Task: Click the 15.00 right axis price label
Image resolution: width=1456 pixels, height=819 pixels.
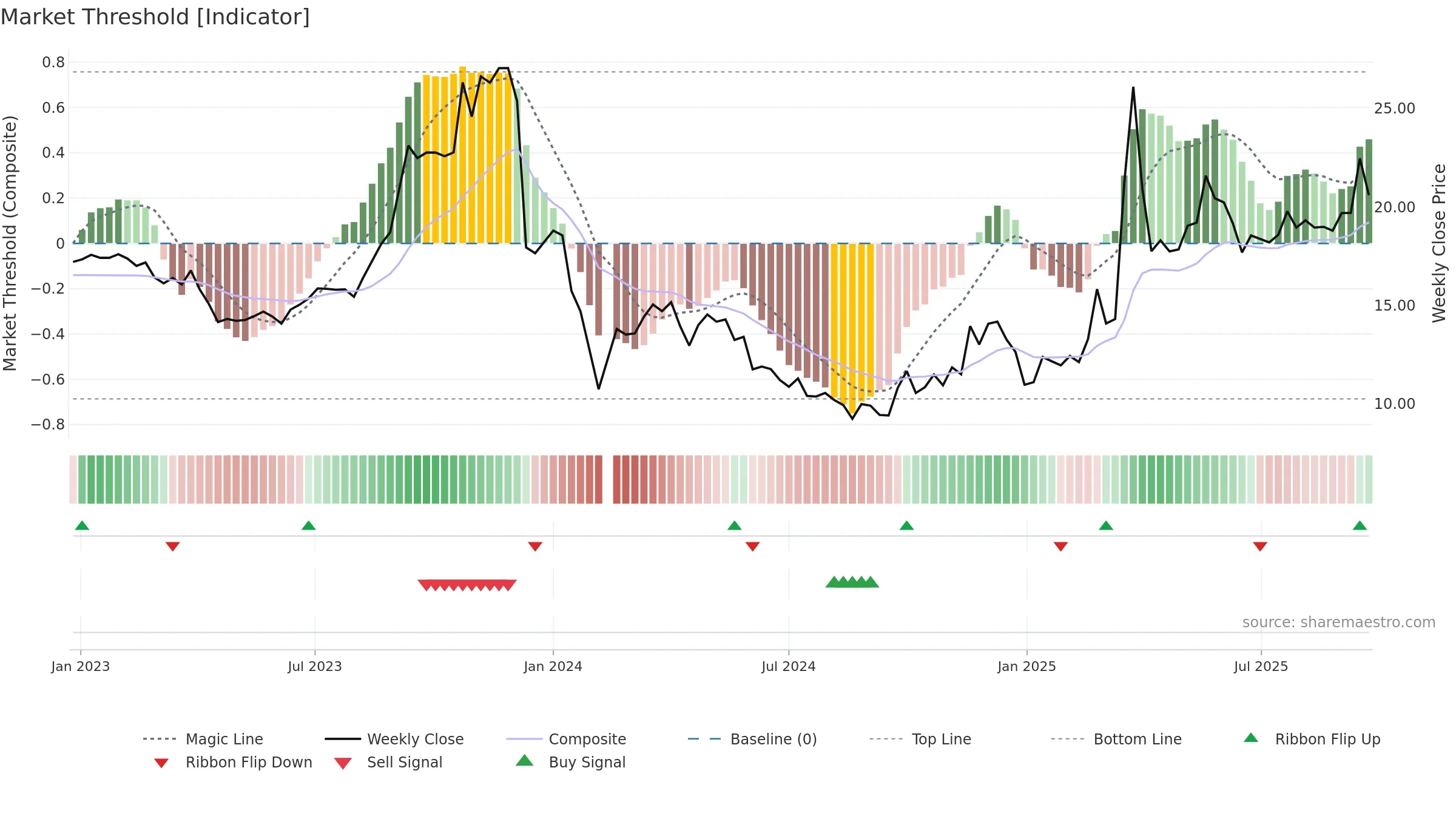Action: point(1395,305)
